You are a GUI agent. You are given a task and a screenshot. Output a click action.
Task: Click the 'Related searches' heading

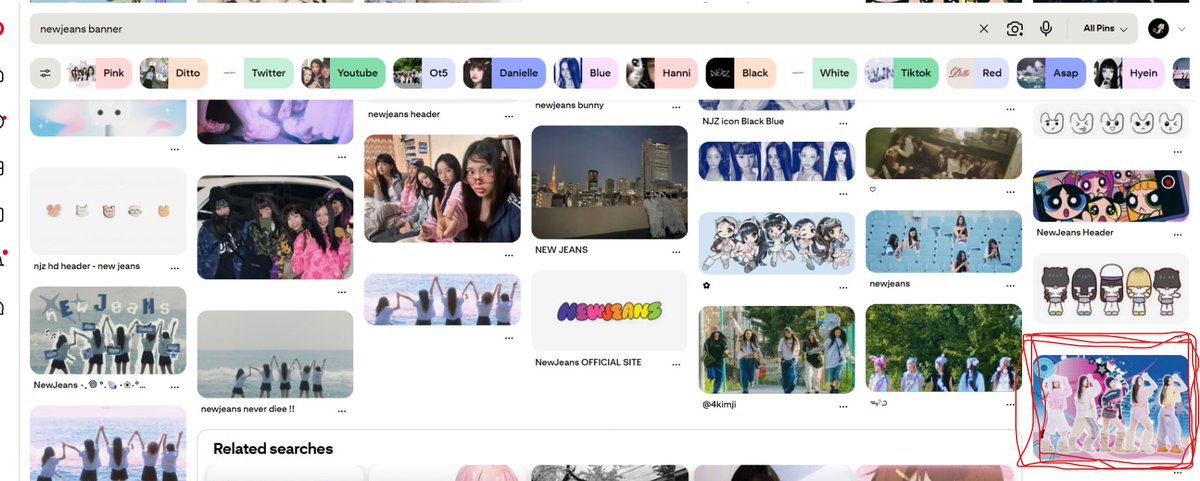(x=273, y=449)
